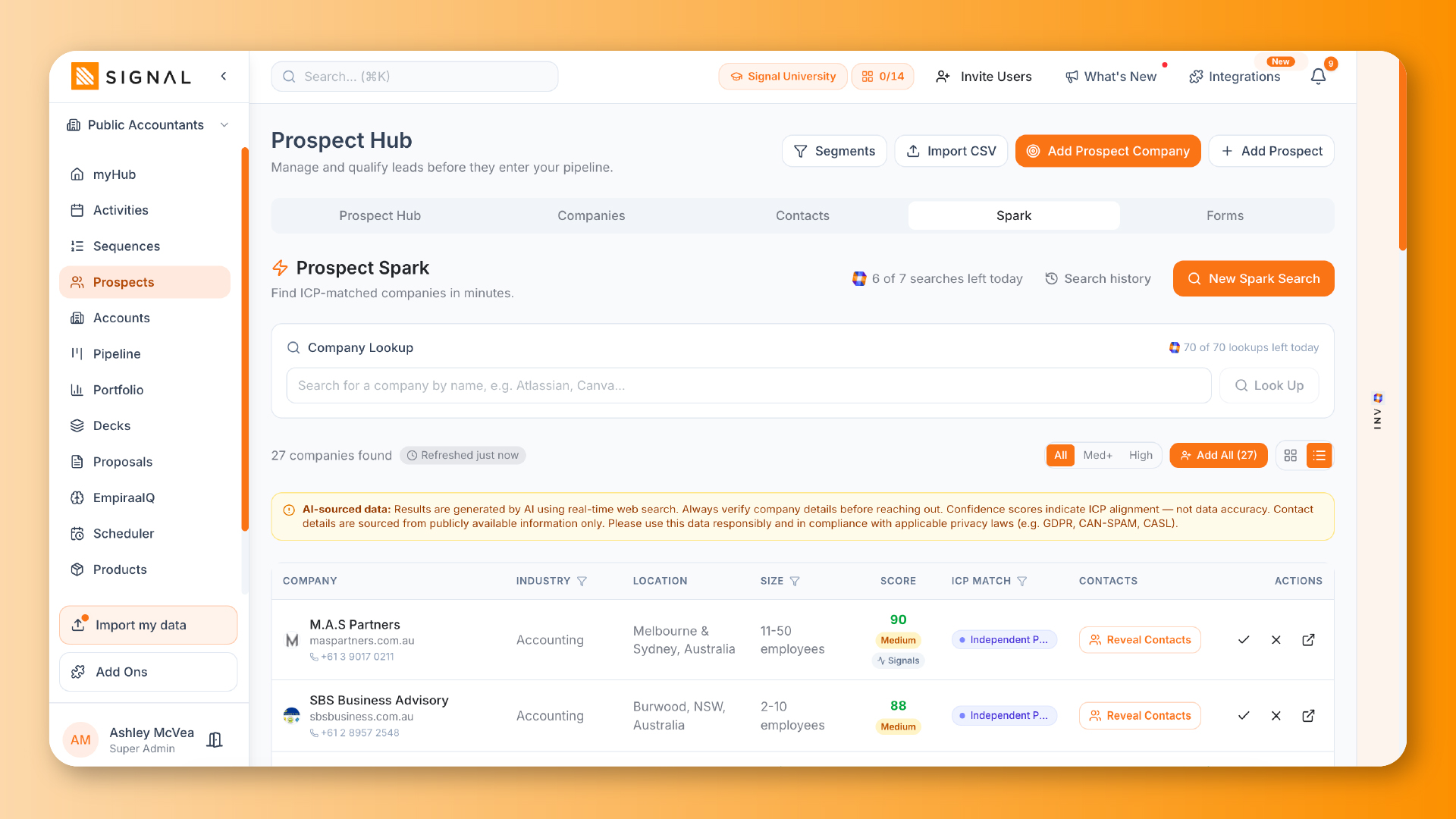The height and width of the screenshot is (819, 1456).
Task: Open Decks in the sidebar
Action: pyautogui.click(x=145, y=425)
